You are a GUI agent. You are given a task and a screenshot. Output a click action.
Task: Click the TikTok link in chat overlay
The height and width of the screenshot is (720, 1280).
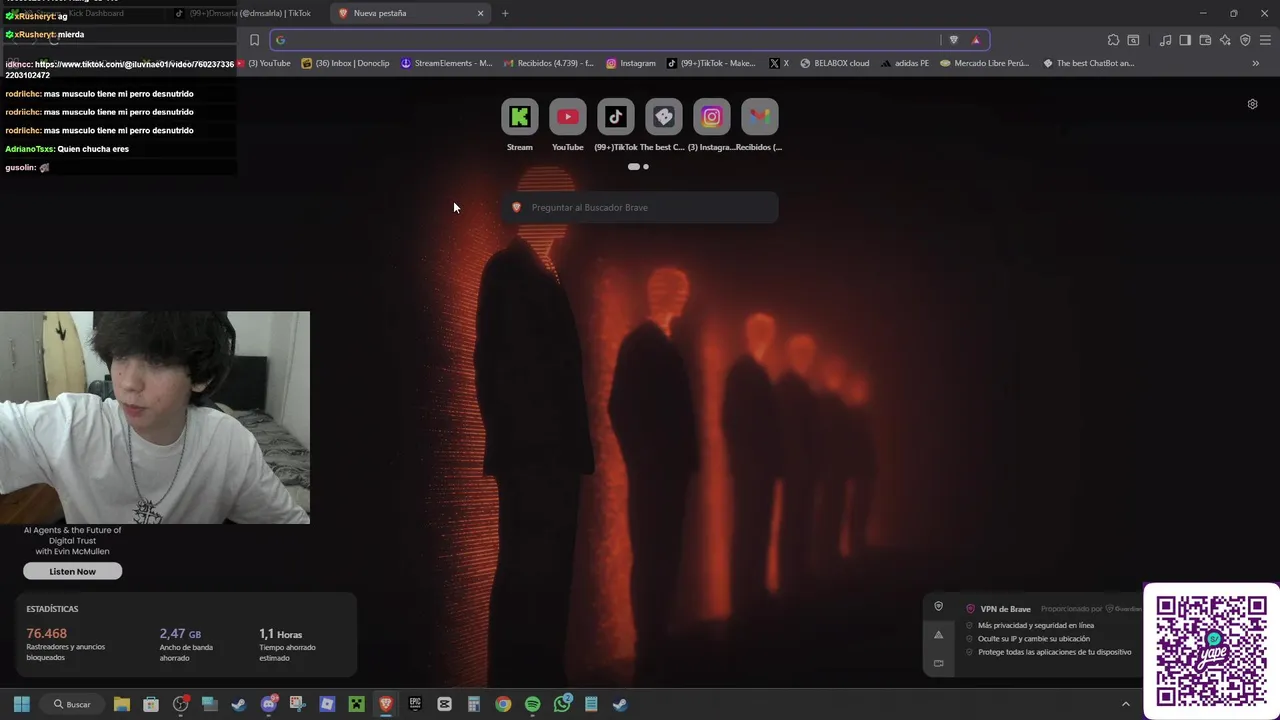coord(120,70)
